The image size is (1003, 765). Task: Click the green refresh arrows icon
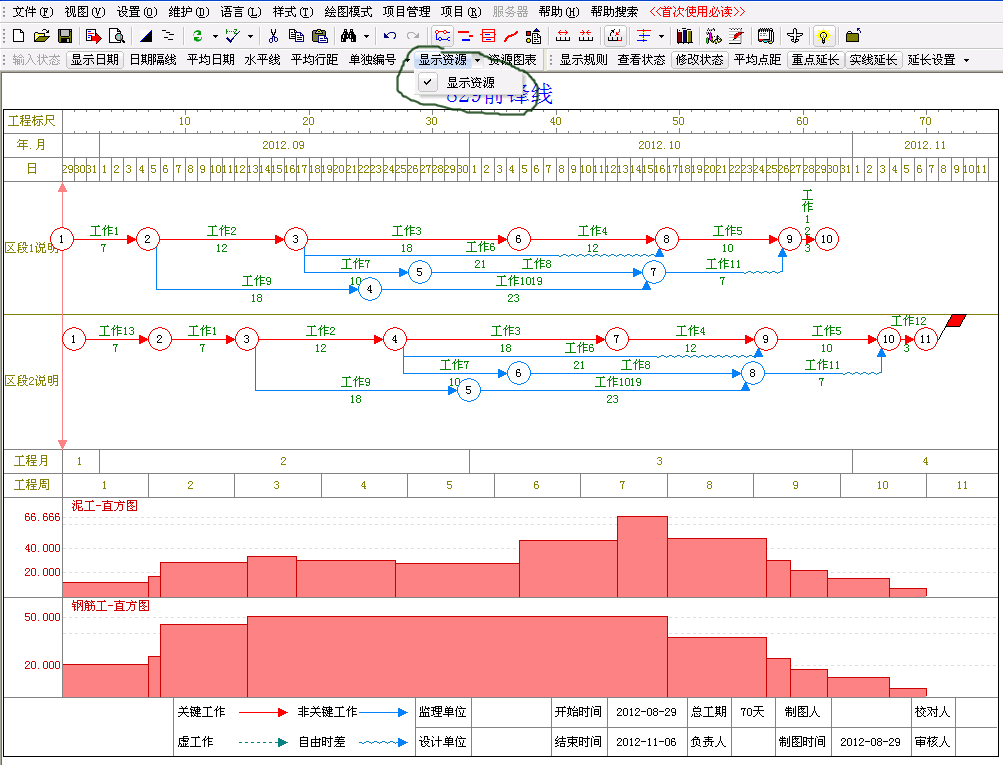(198, 36)
